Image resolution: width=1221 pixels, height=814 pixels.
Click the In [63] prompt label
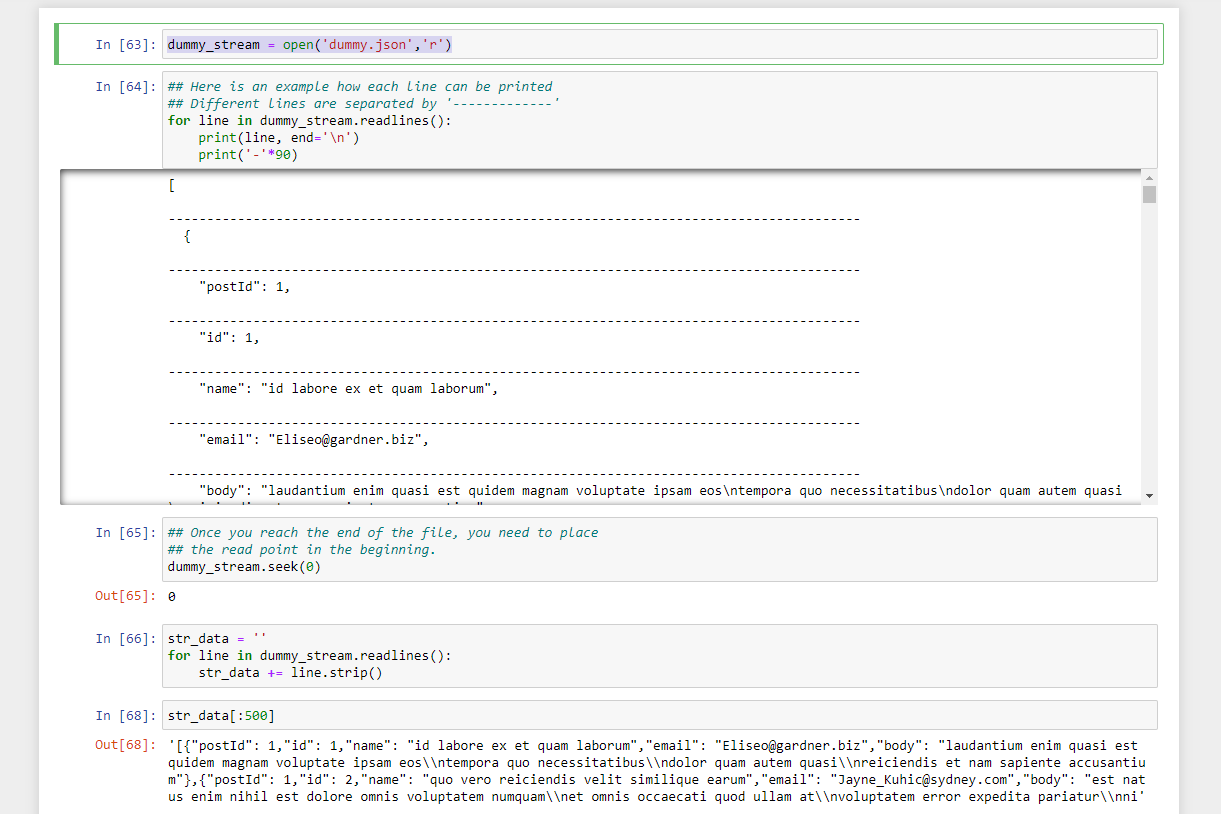coord(126,44)
